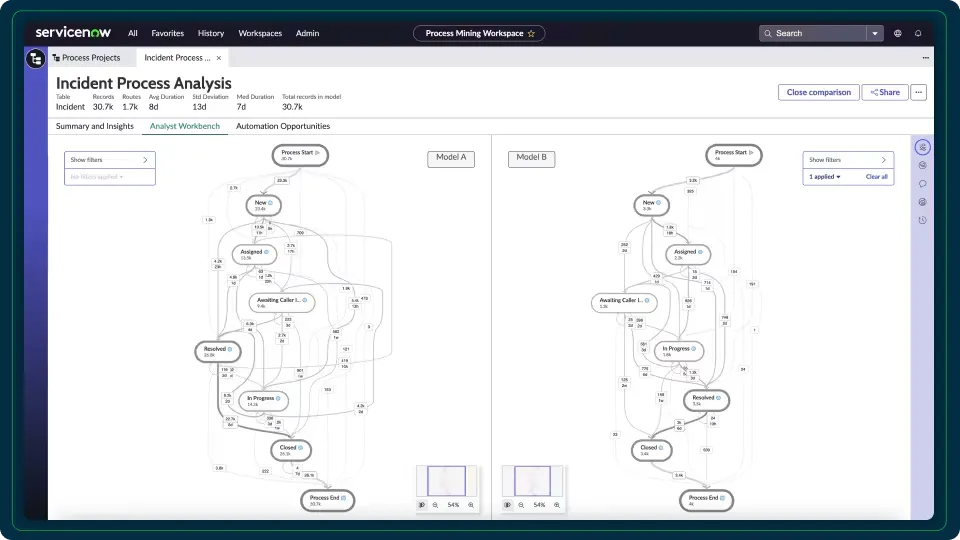This screenshot has width=960, height=540.
Task: Click Close comparison button
Action: click(819, 92)
